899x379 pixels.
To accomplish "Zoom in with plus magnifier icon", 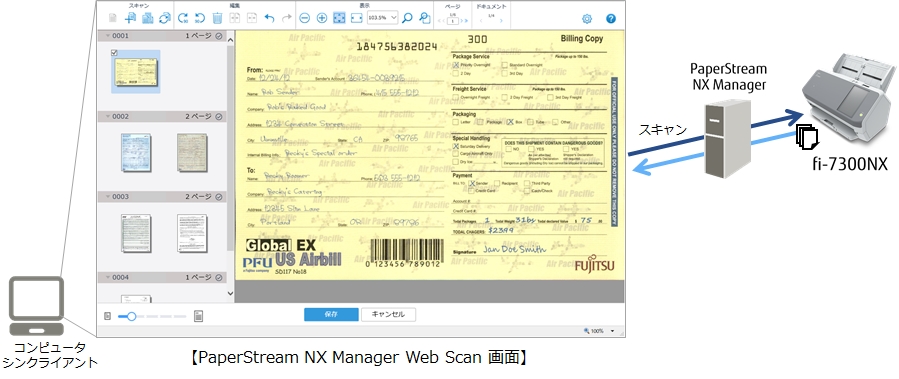I will coord(322,18).
